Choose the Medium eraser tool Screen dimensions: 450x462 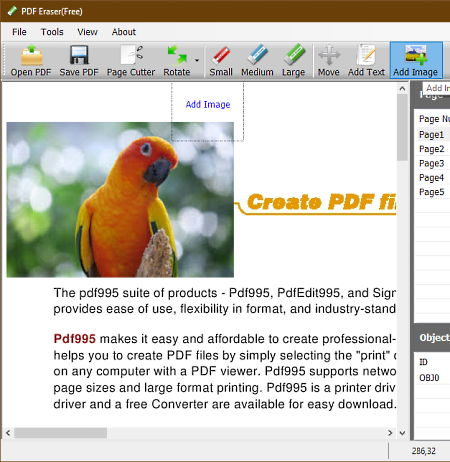coord(257,61)
